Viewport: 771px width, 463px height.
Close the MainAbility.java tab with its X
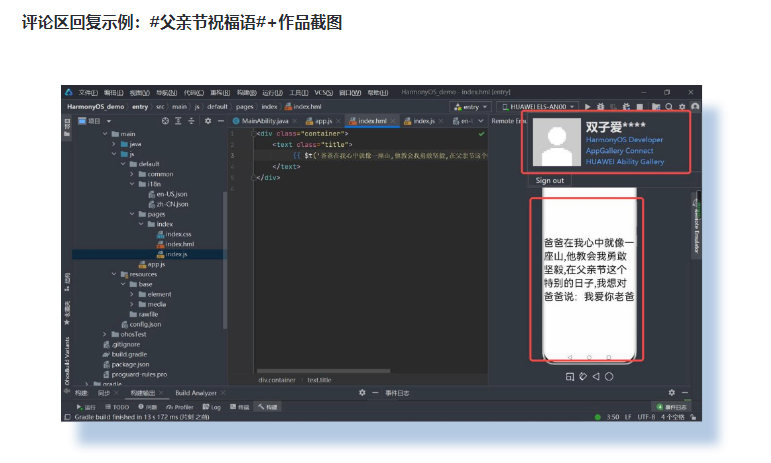295,121
